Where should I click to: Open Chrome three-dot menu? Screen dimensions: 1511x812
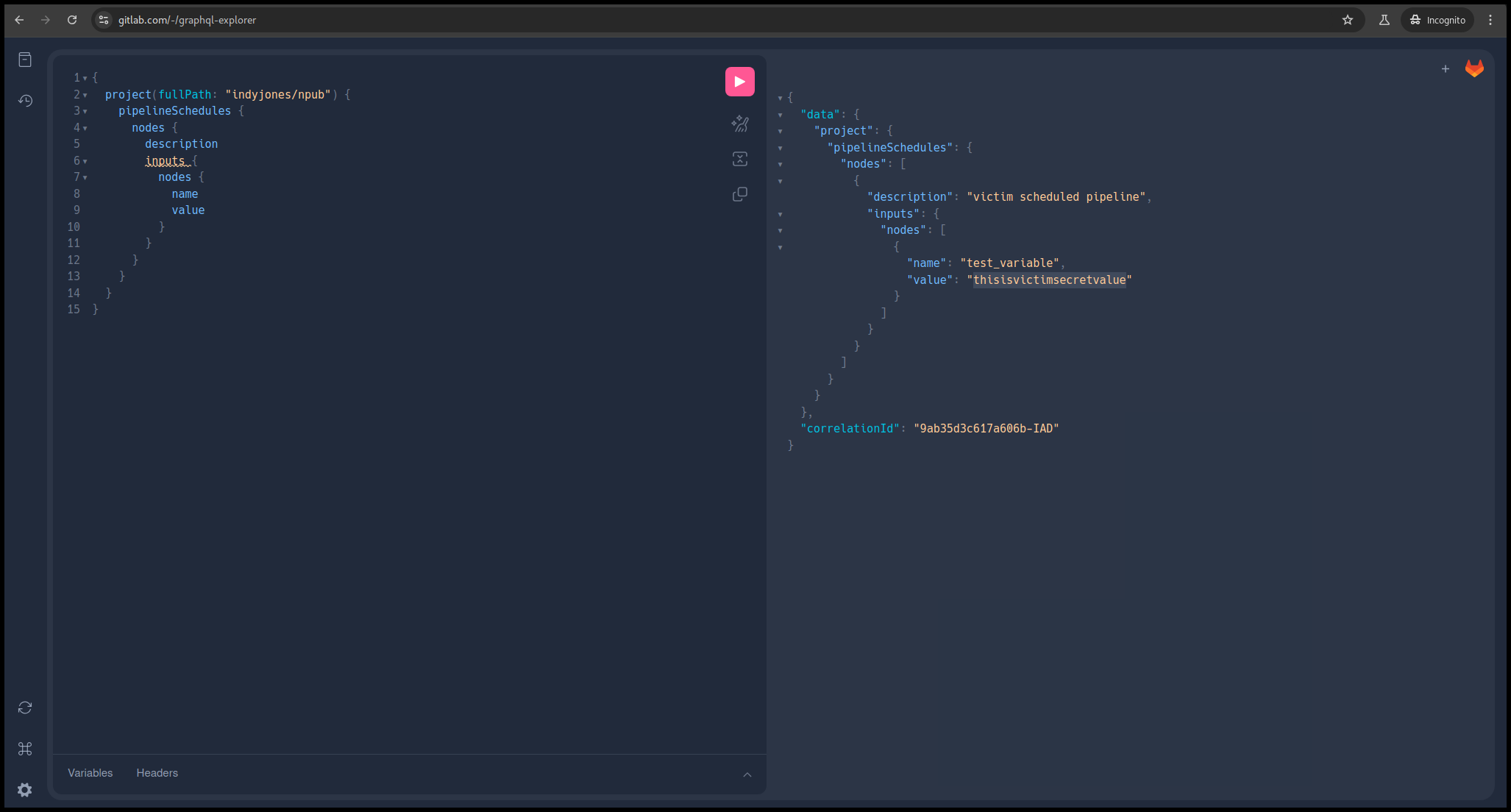[x=1490, y=20]
